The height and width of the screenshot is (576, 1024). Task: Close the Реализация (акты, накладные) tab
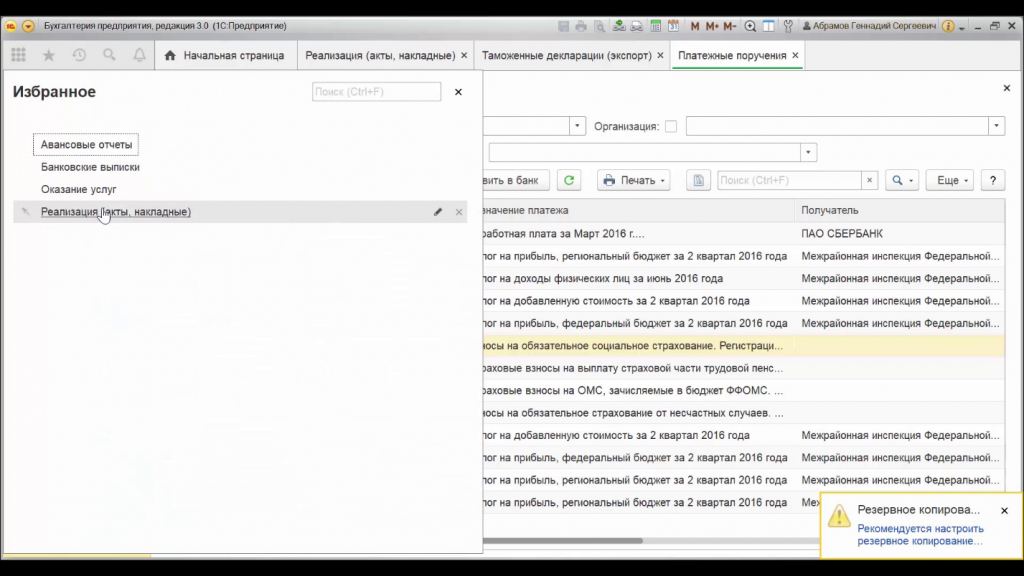coord(464,56)
